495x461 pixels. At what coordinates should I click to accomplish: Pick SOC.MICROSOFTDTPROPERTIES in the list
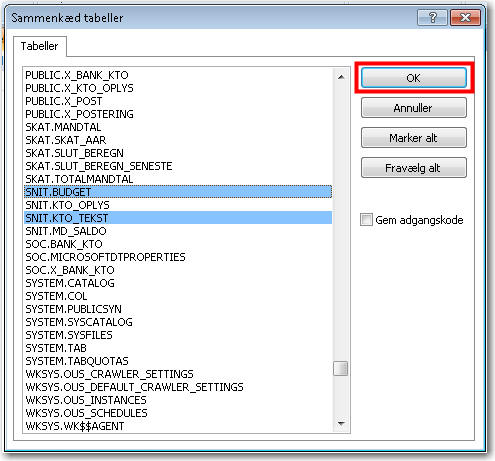point(178,257)
